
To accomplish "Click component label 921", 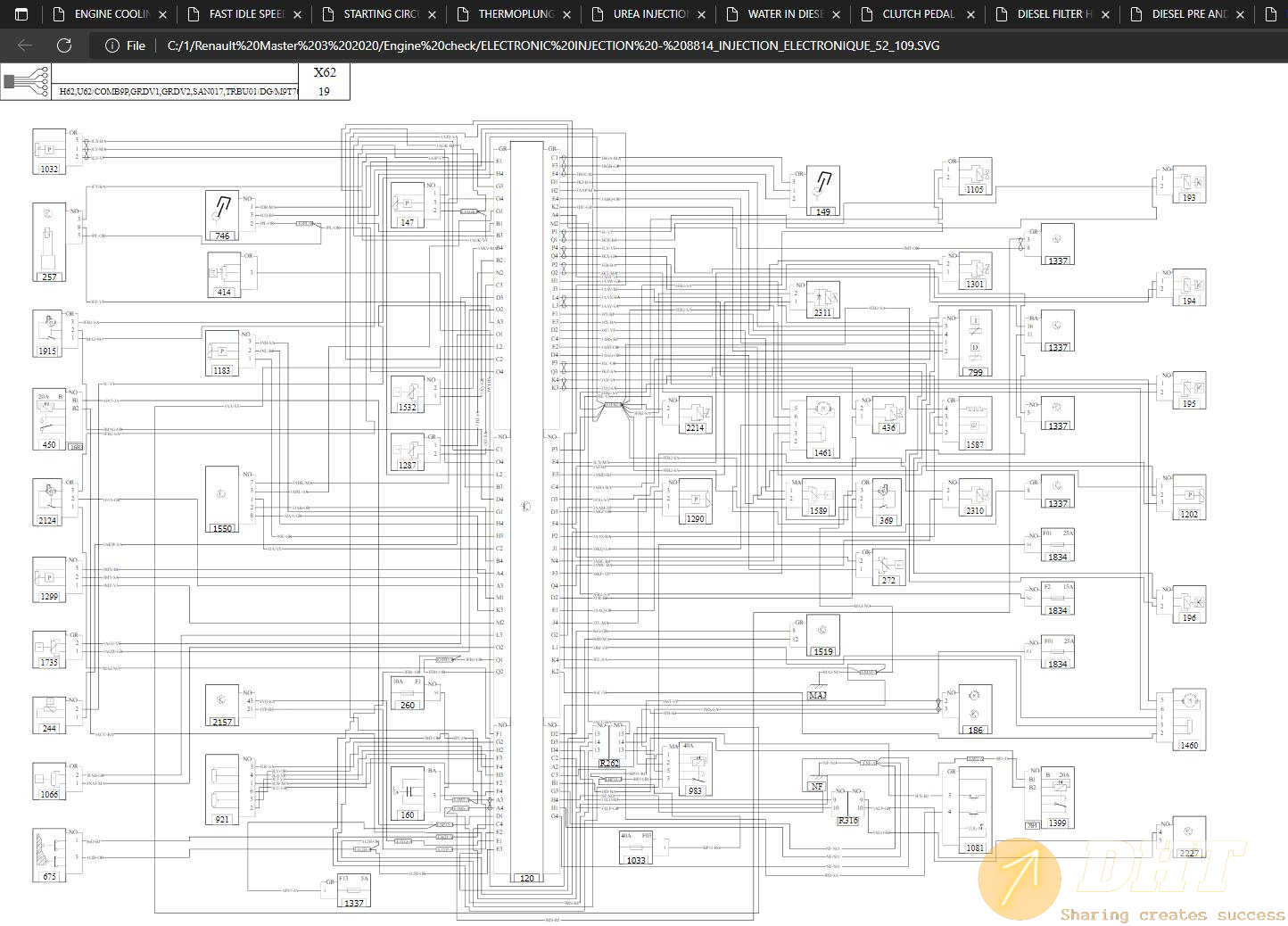I will 222,819.
